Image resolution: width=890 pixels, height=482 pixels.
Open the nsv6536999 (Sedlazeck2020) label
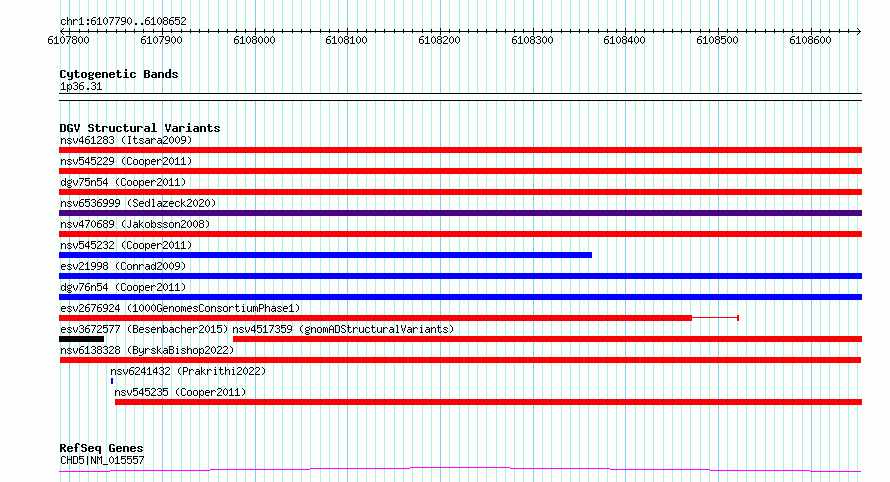(x=138, y=203)
